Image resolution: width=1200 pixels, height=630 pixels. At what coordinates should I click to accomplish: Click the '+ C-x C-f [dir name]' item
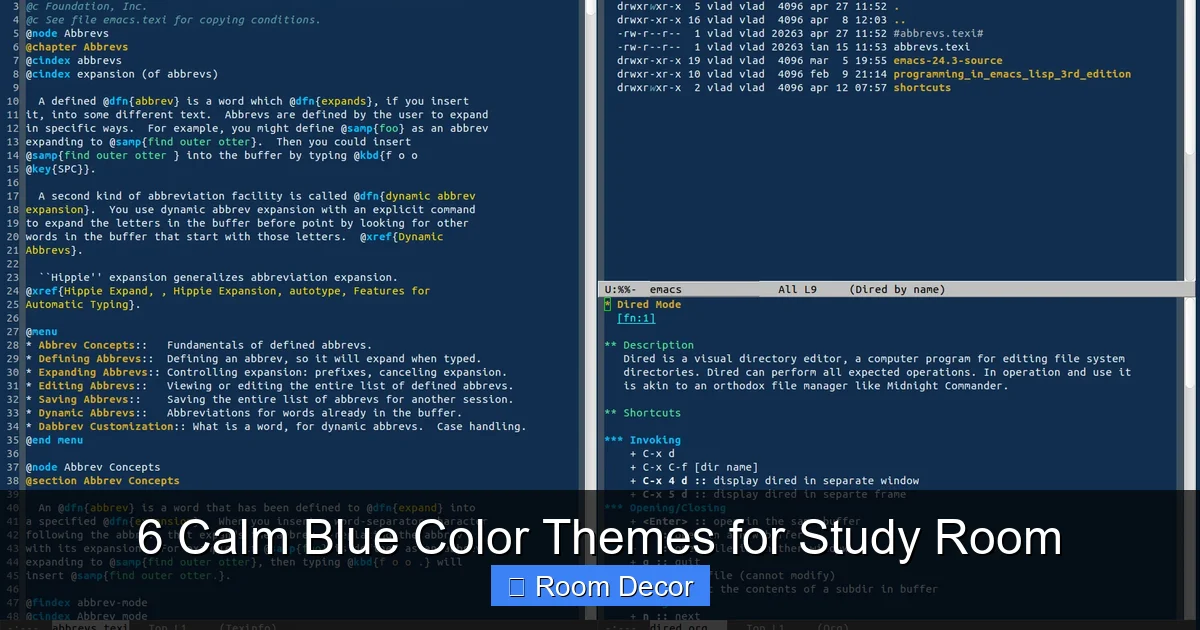[x=694, y=467]
